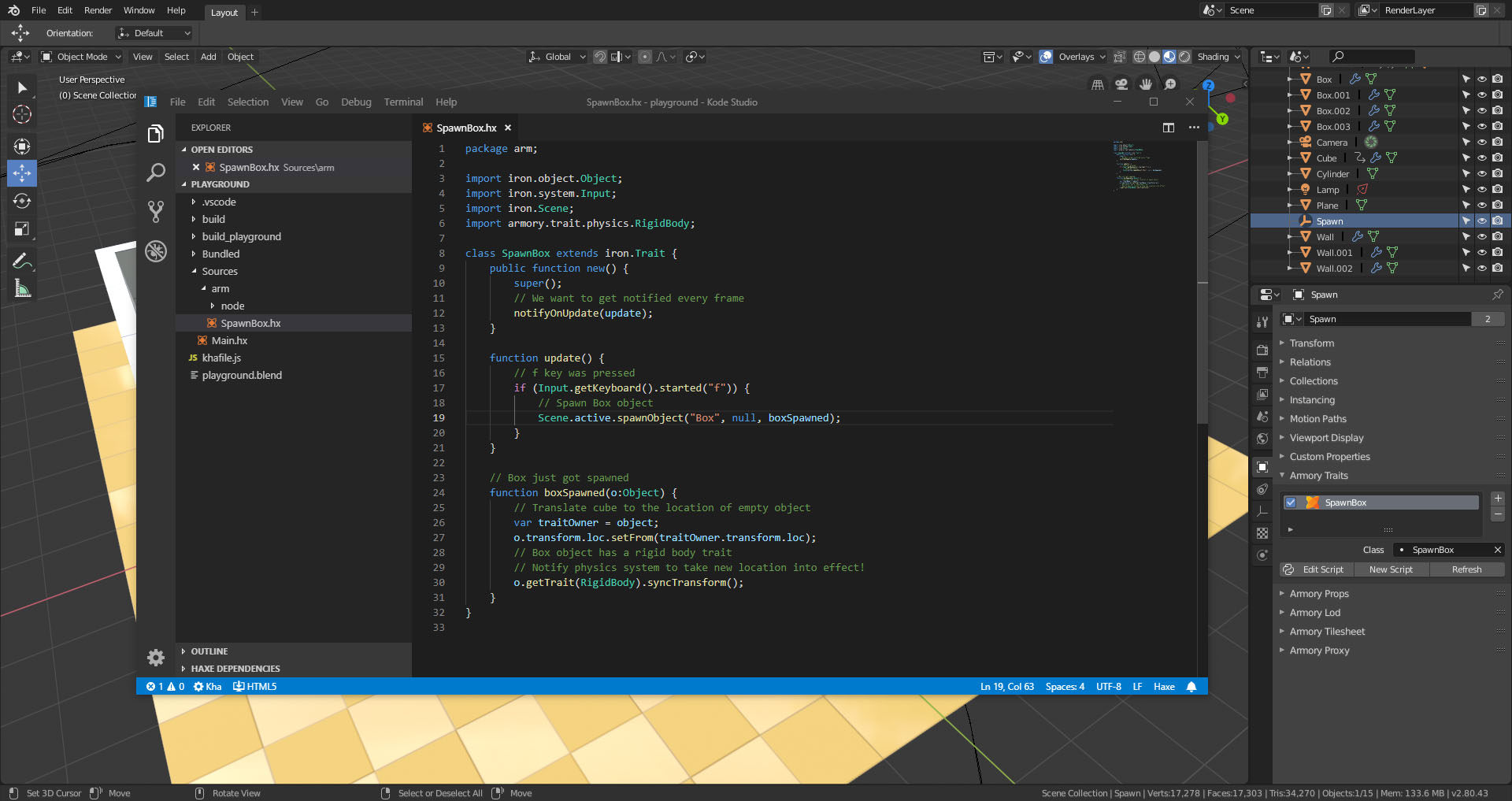Click the plus to add an Armory trait
Image resolution: width=1512 pixels, height=801 pixels.
[1498, 499]
